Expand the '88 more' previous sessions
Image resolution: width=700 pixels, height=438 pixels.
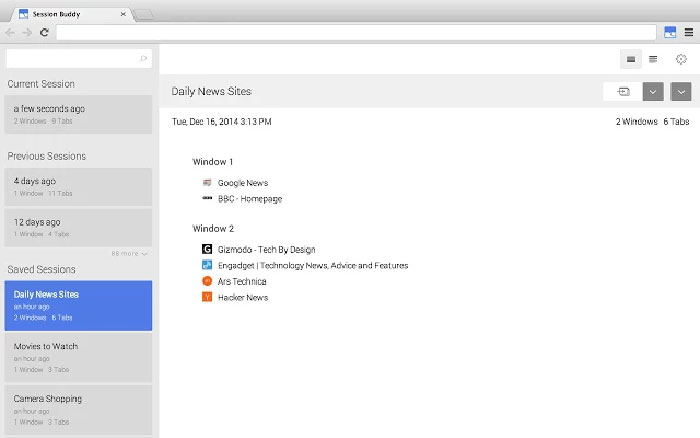click(129, 254)
